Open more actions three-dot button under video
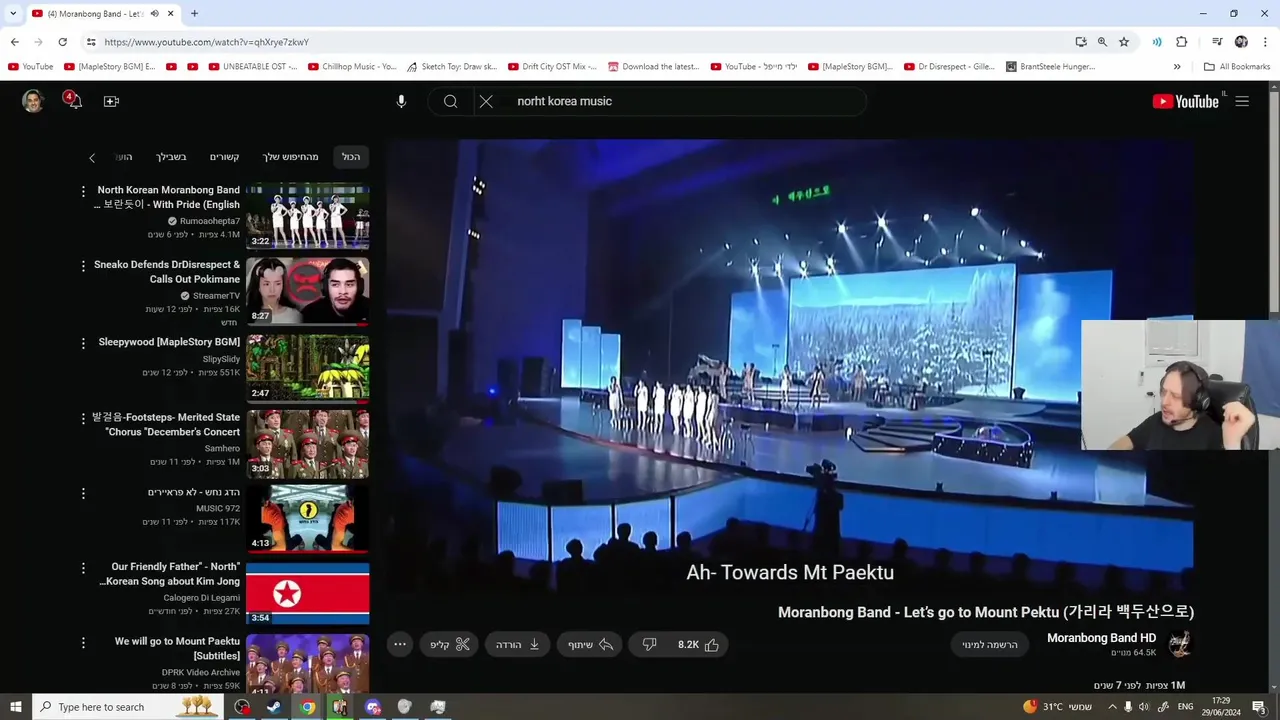 click(x=400, y=645)
